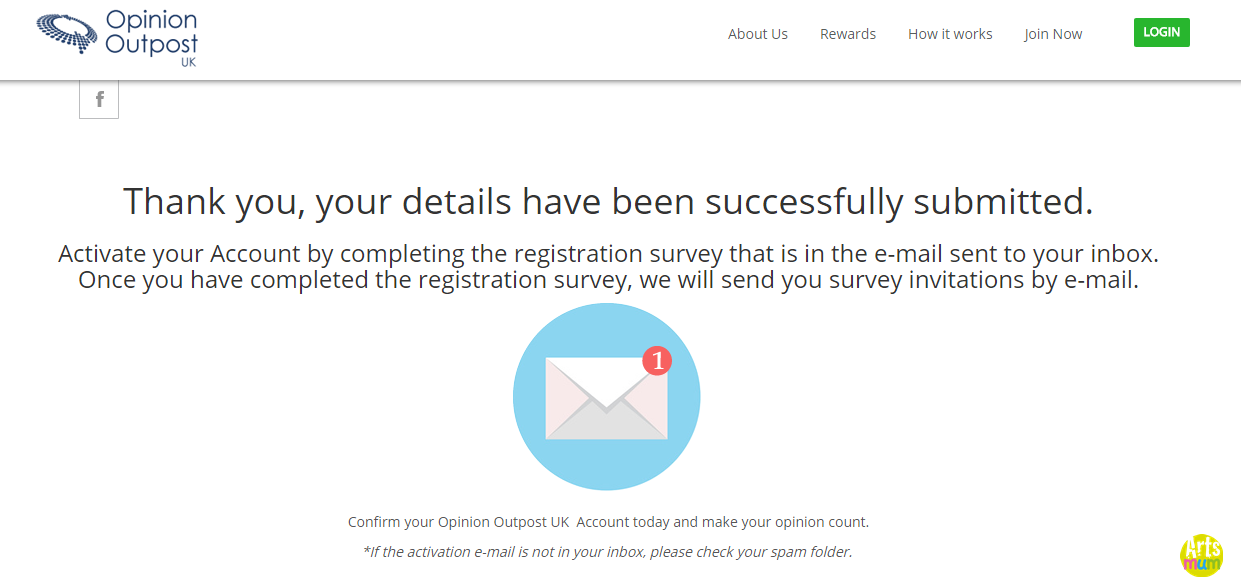Image resolution: width=1241 pixels, height=584 pixels.
Task: Go to the Rewards menu item
Action: coord(848,34)
